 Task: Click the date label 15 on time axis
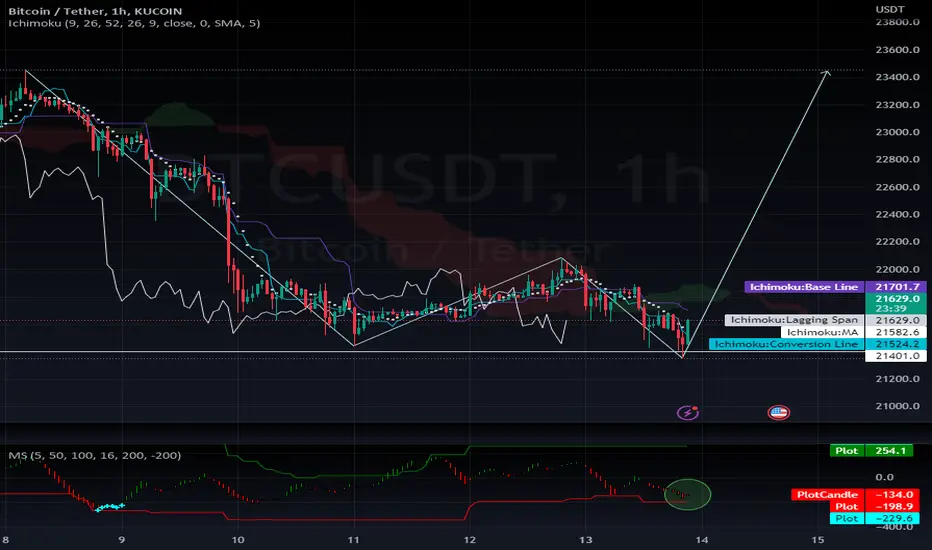pyautogui.click(x=818, y=540)
